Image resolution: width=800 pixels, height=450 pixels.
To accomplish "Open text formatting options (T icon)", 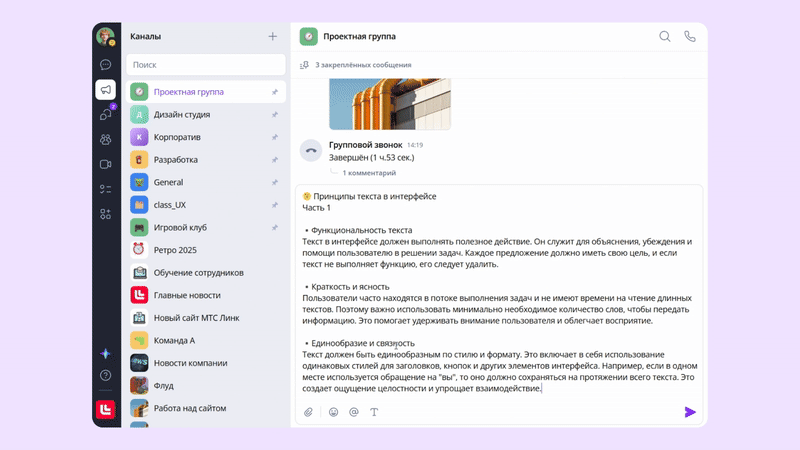I will pyautogui.click(x=375, y=412).
